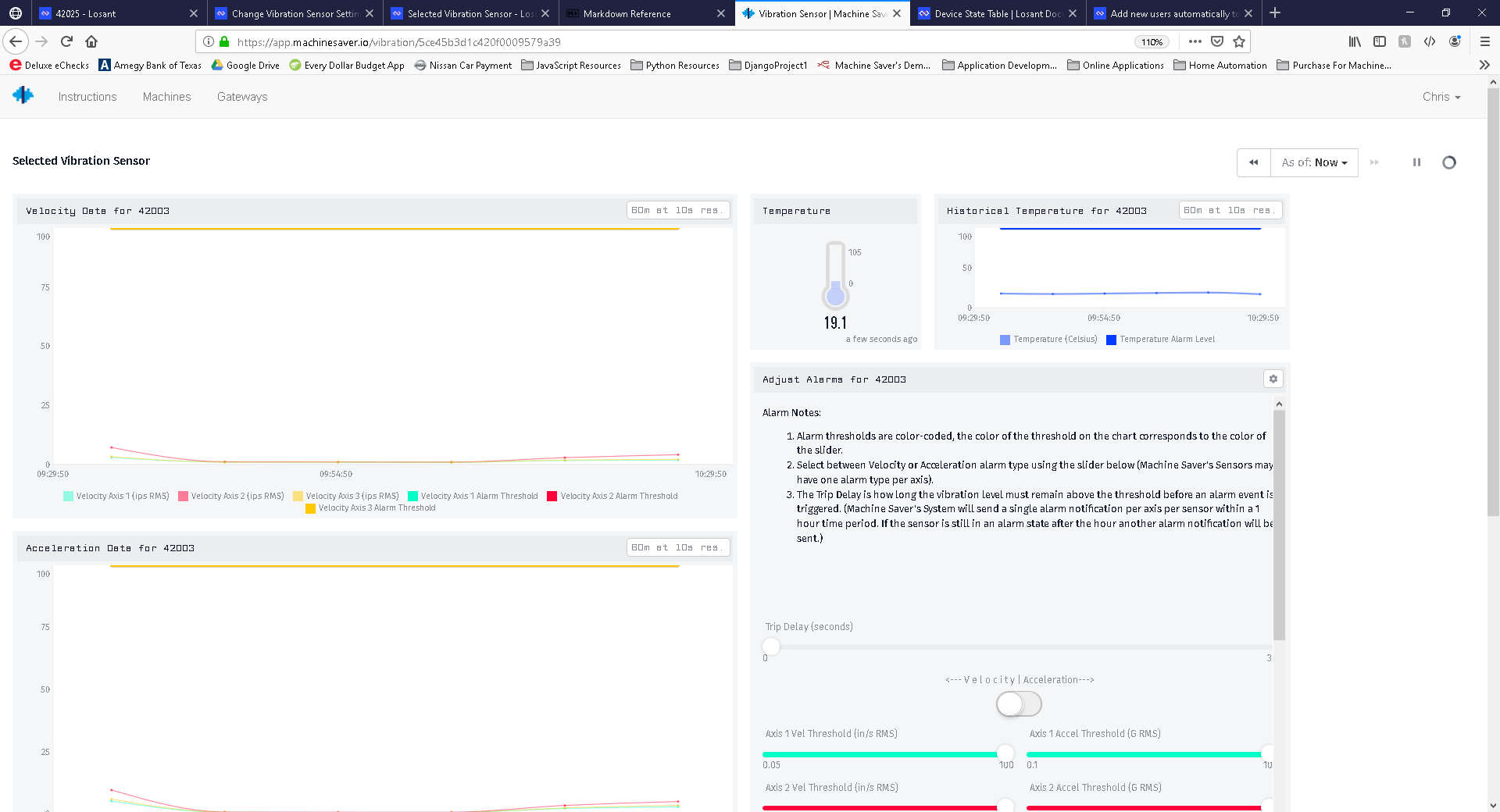Switch to Add new users automatically tab
This screenshot has width=1500, height=812.
pyautogui.click(x=1173, y=13)
